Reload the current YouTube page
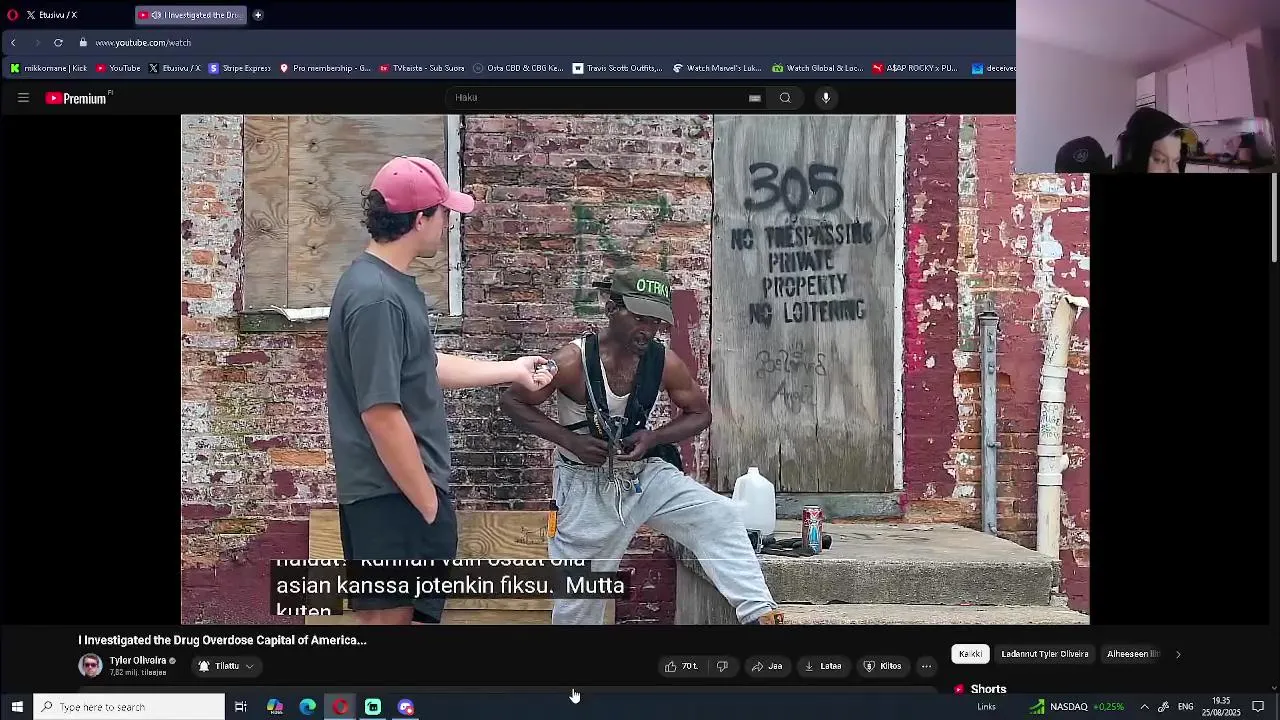 58,43
